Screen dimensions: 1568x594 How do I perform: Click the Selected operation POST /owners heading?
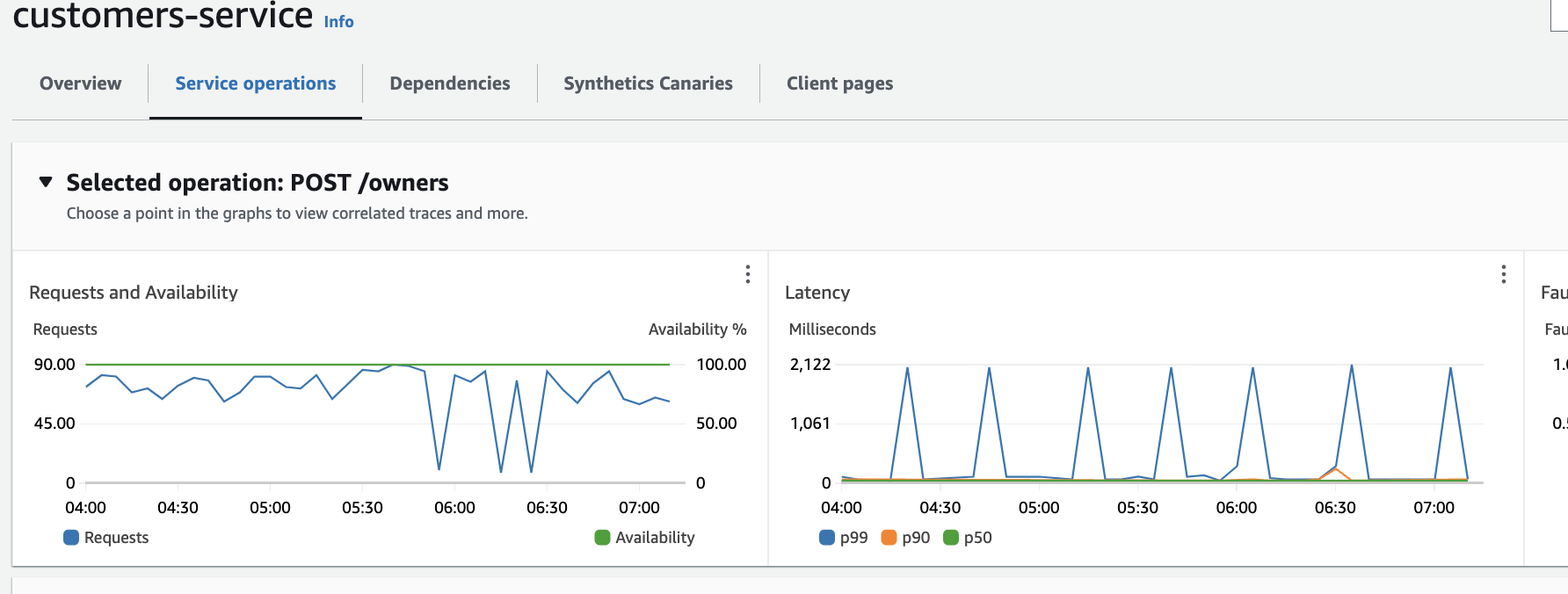(257, 183)
